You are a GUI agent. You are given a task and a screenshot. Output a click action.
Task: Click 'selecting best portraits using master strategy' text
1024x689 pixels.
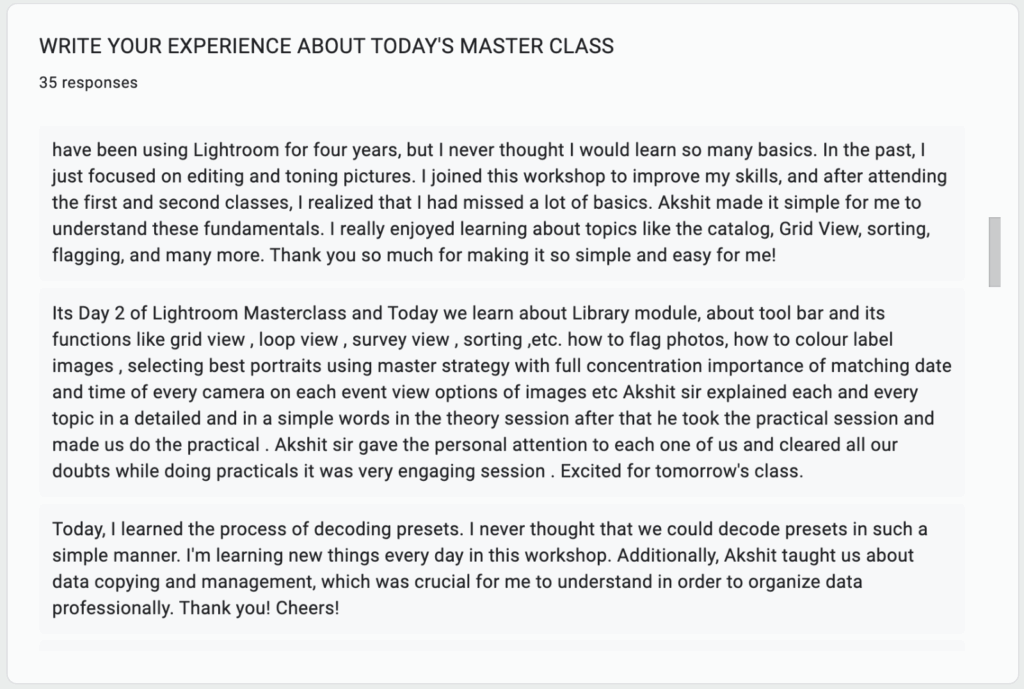[x=318, y=366]
